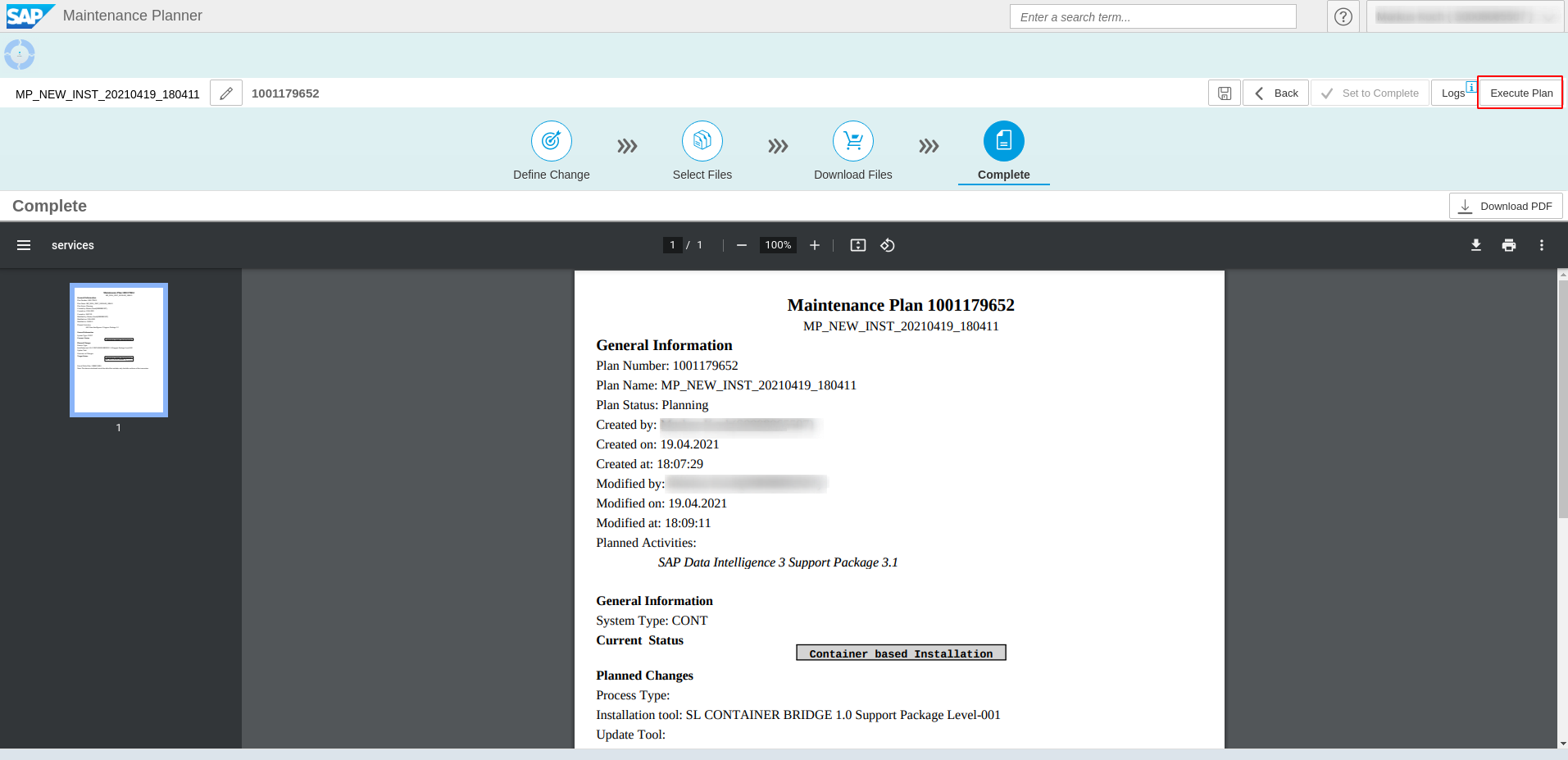Image resolution: width=1568 pixels, height=760 pixels.
Task: Select the Select Files step icon
Action: (702, 141)
